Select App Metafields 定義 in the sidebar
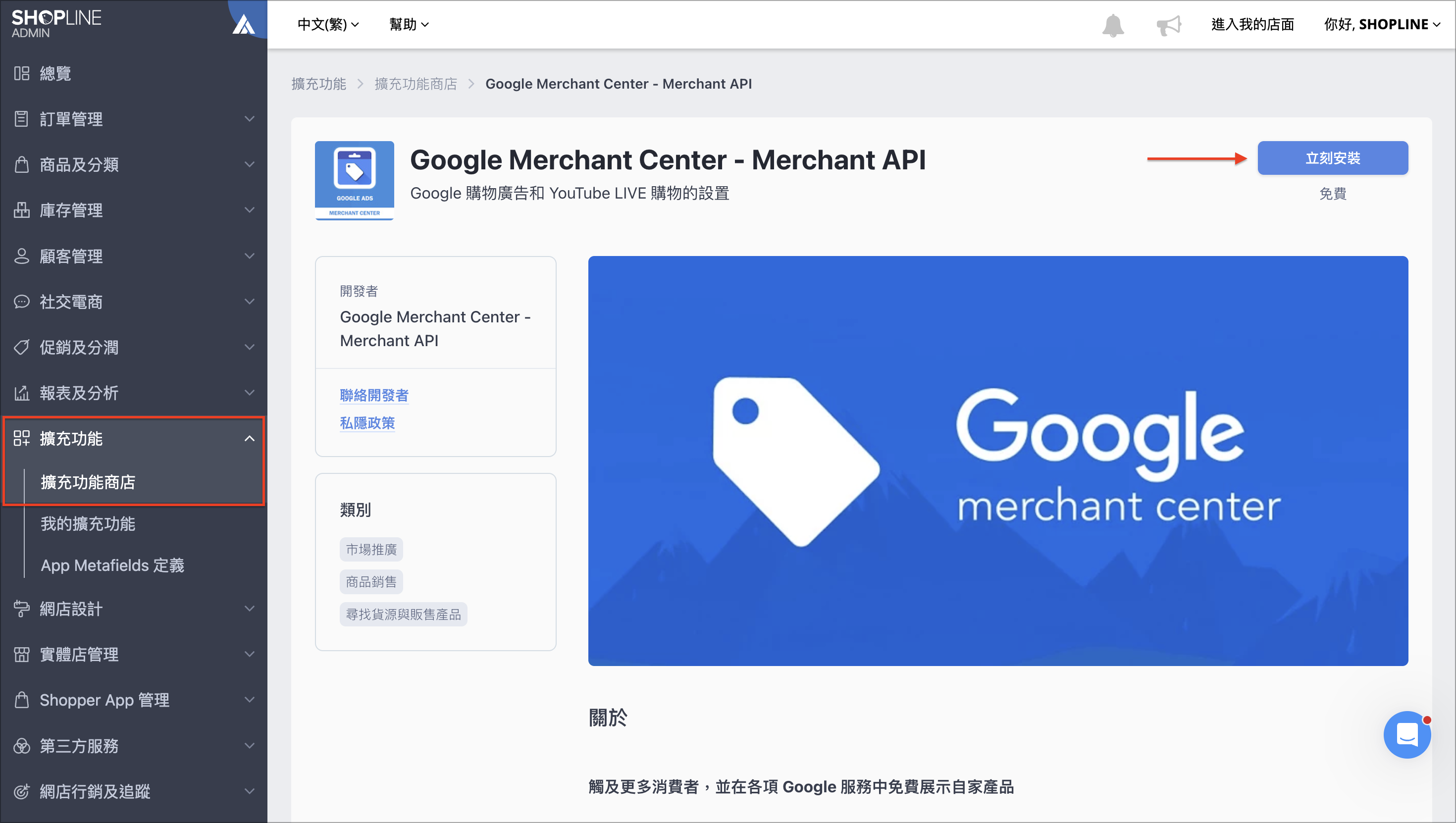Screen dimensions: 1456x823 [112, 565]
